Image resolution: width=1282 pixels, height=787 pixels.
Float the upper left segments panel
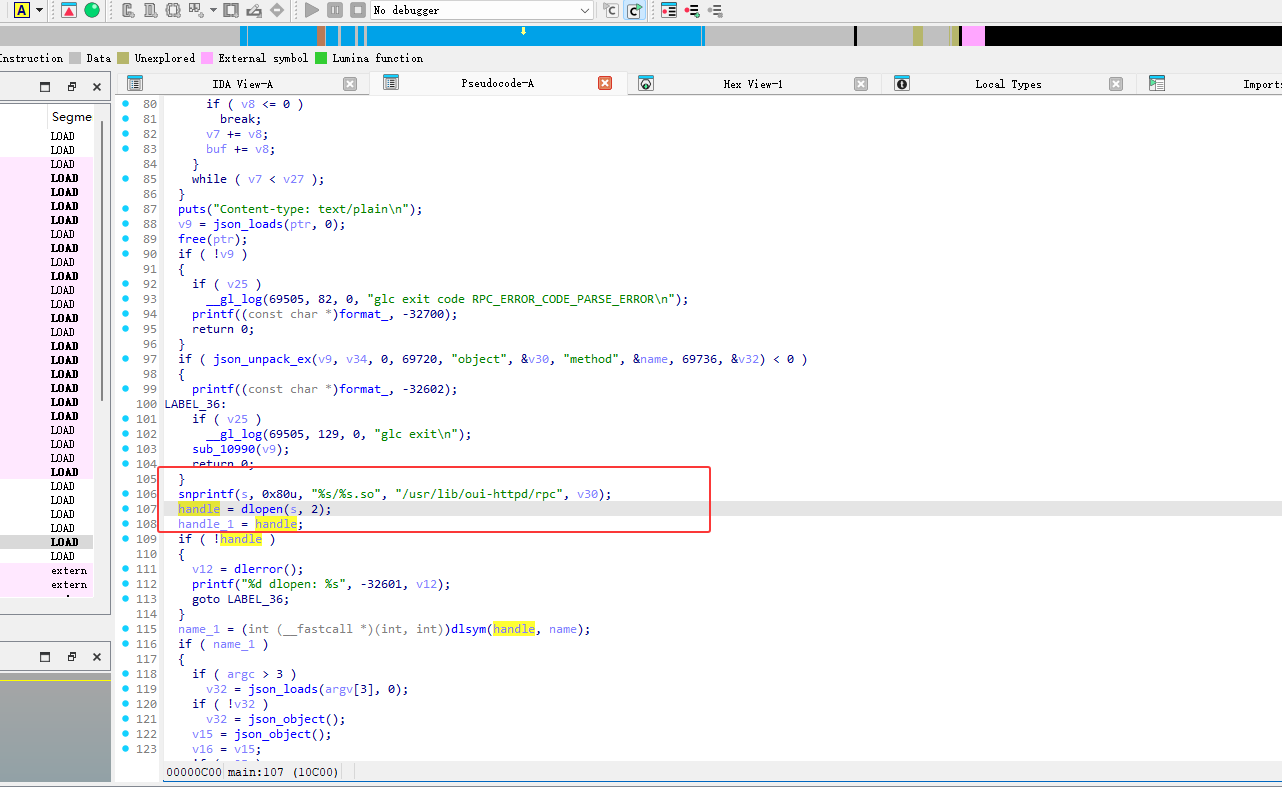point(72,87)
